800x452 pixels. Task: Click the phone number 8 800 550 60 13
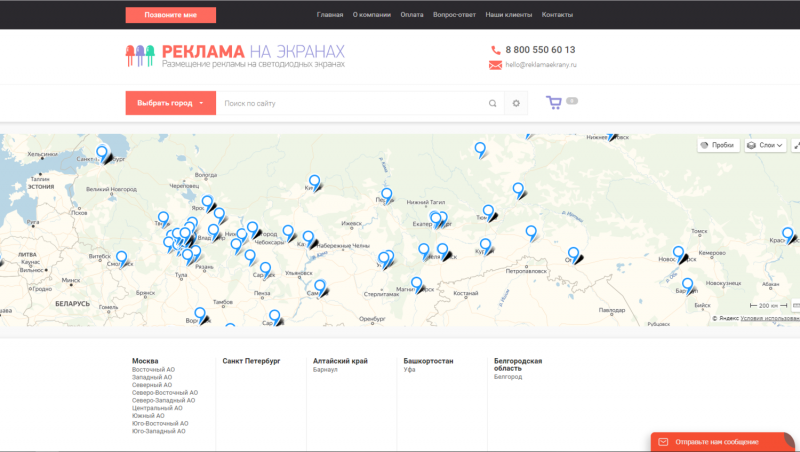point(540,49)
